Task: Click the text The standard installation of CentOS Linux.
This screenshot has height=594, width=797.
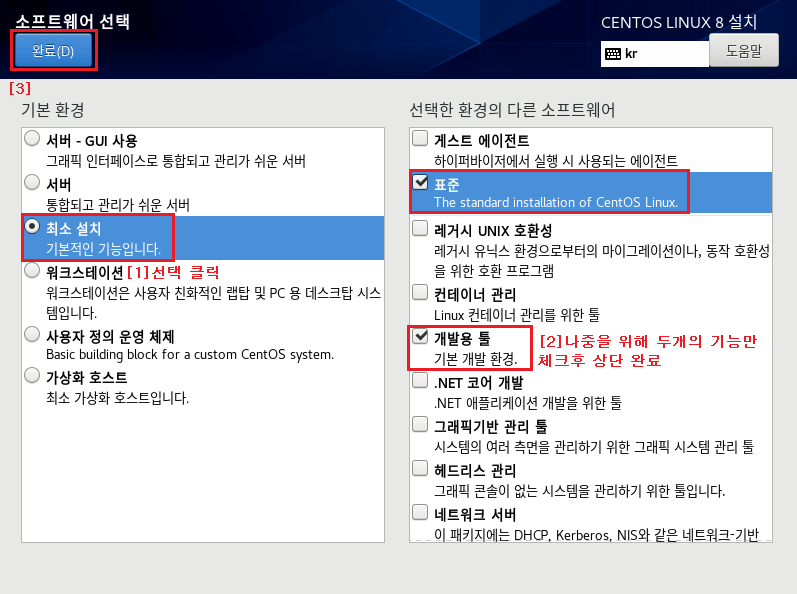Action: pyautogui.click(x=556, y=202)
